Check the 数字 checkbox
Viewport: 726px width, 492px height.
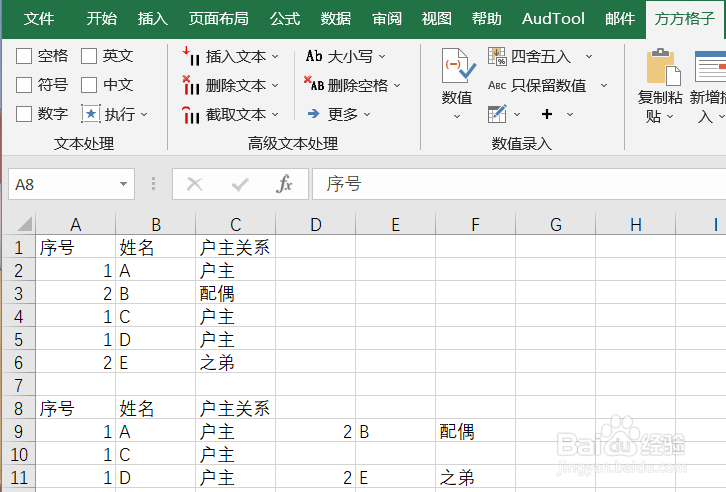click(x=24, y=114)
